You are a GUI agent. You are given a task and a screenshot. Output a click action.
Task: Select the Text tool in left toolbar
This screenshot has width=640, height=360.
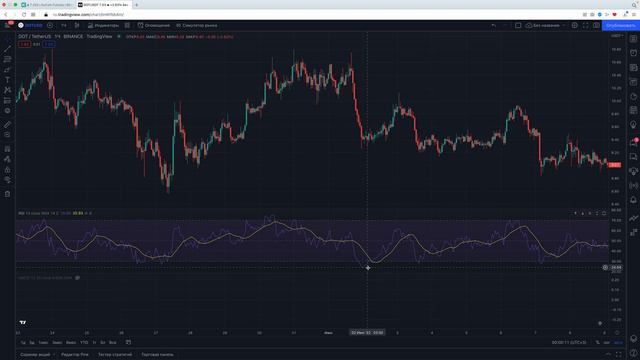[x=7, y=80]
